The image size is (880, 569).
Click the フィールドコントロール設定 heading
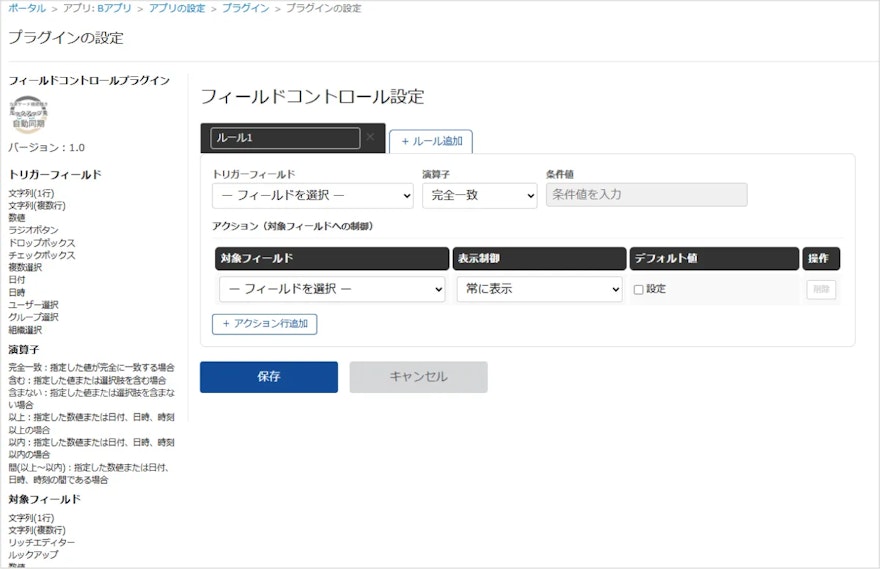point(313,97)
